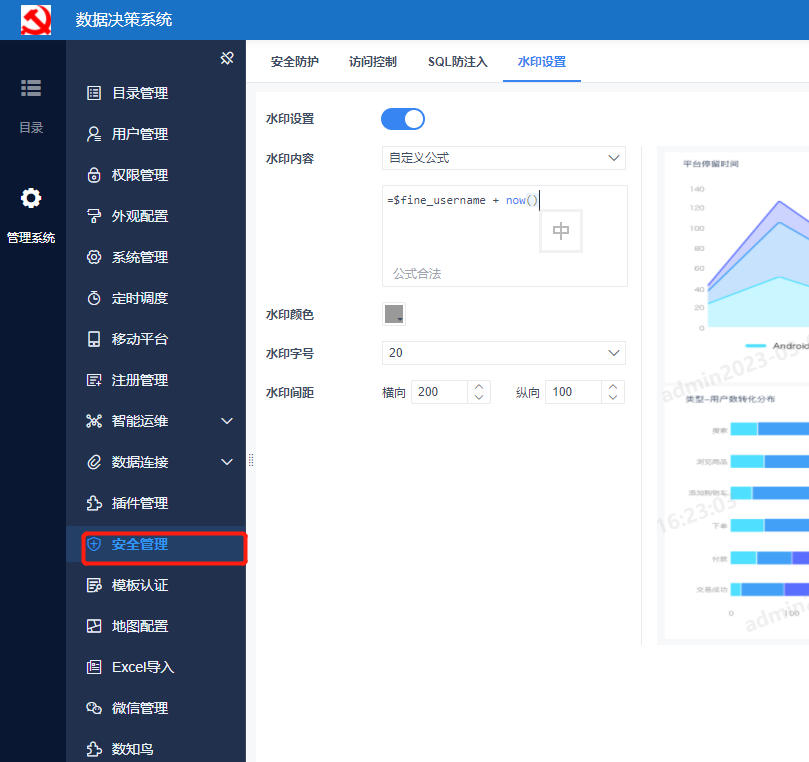This screenshot has width=809, height=762.
Task: Open 管理系统 gear icon in left rail
Action: click(x=31, y=198)
